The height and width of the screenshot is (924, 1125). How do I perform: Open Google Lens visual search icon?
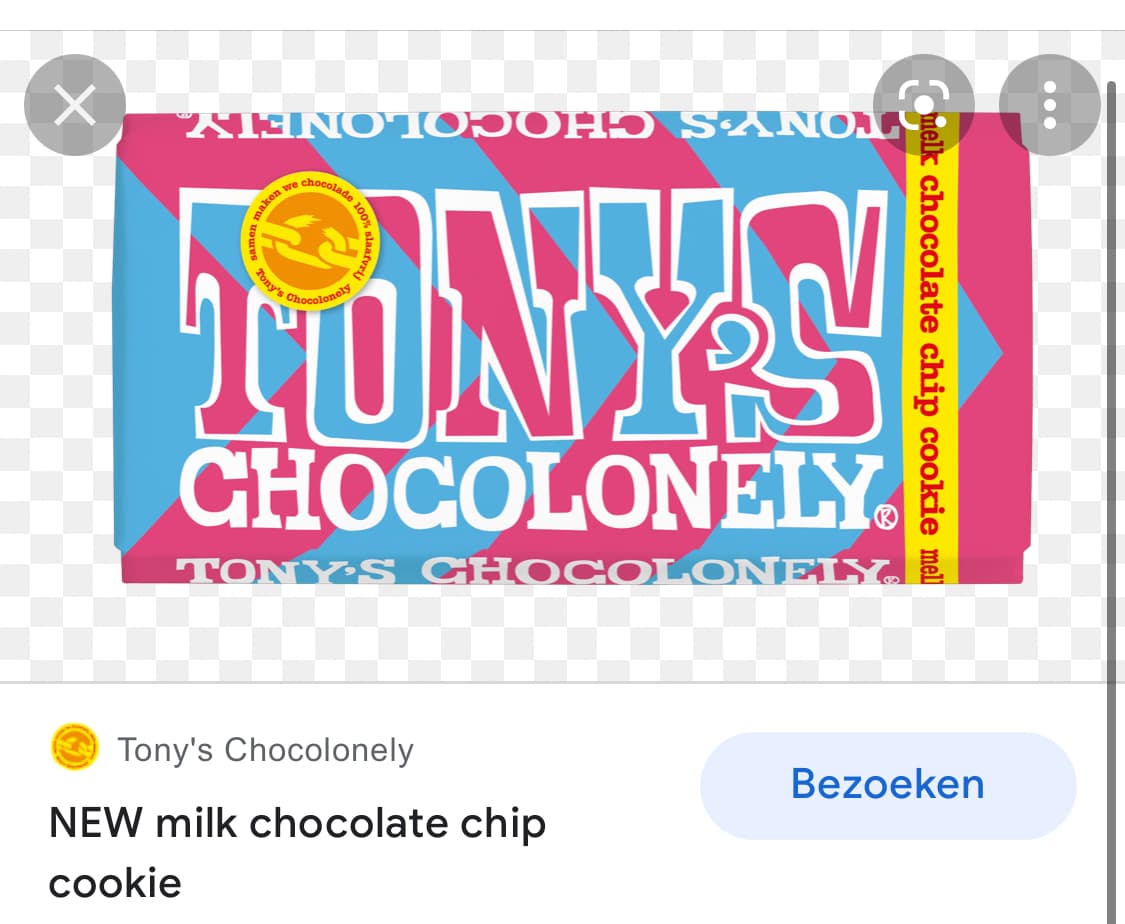coord(923,105)
